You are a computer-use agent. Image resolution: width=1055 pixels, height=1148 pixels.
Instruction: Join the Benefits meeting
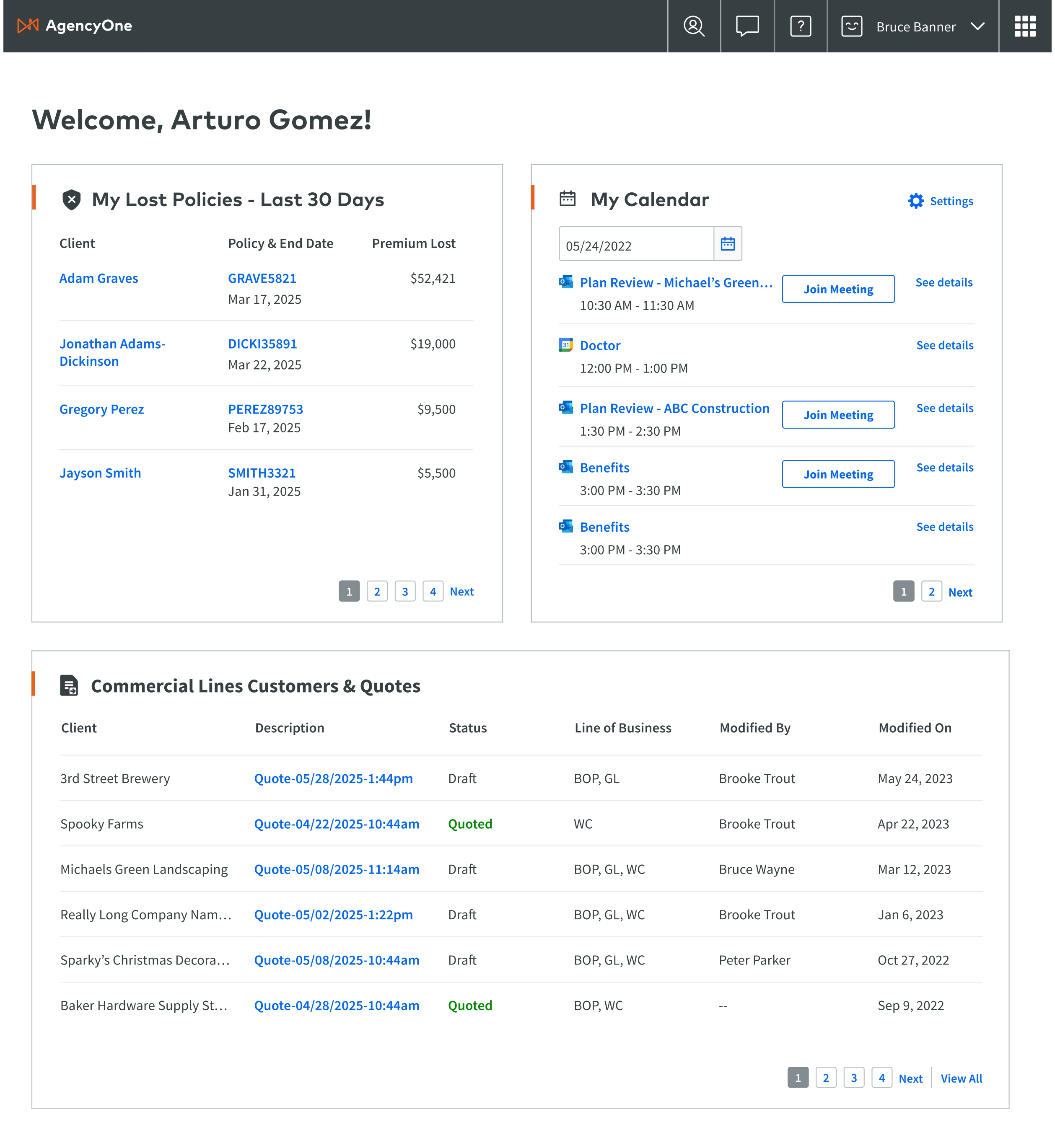click(837, 474)
